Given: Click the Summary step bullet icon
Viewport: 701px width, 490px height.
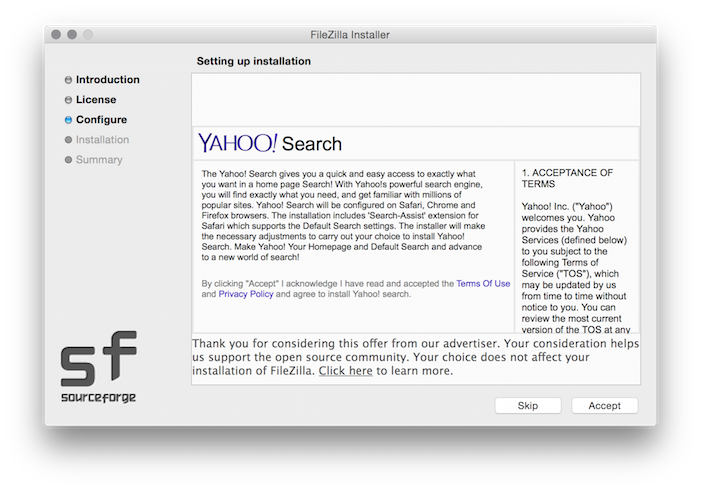Looking at the screenshot, I should click(x=68, y=160).
